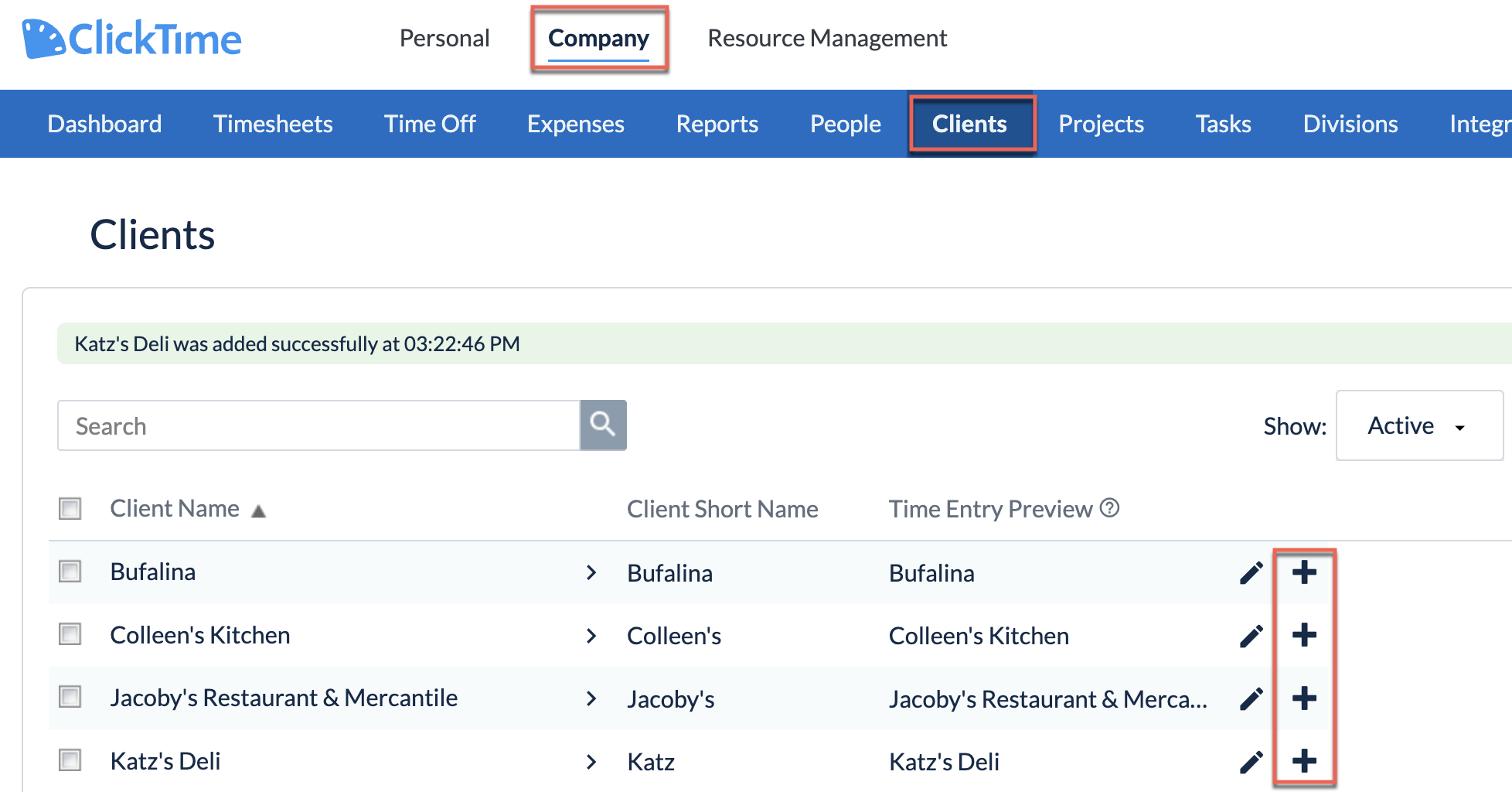Click the search magnifier button

(x=603, y=425)
